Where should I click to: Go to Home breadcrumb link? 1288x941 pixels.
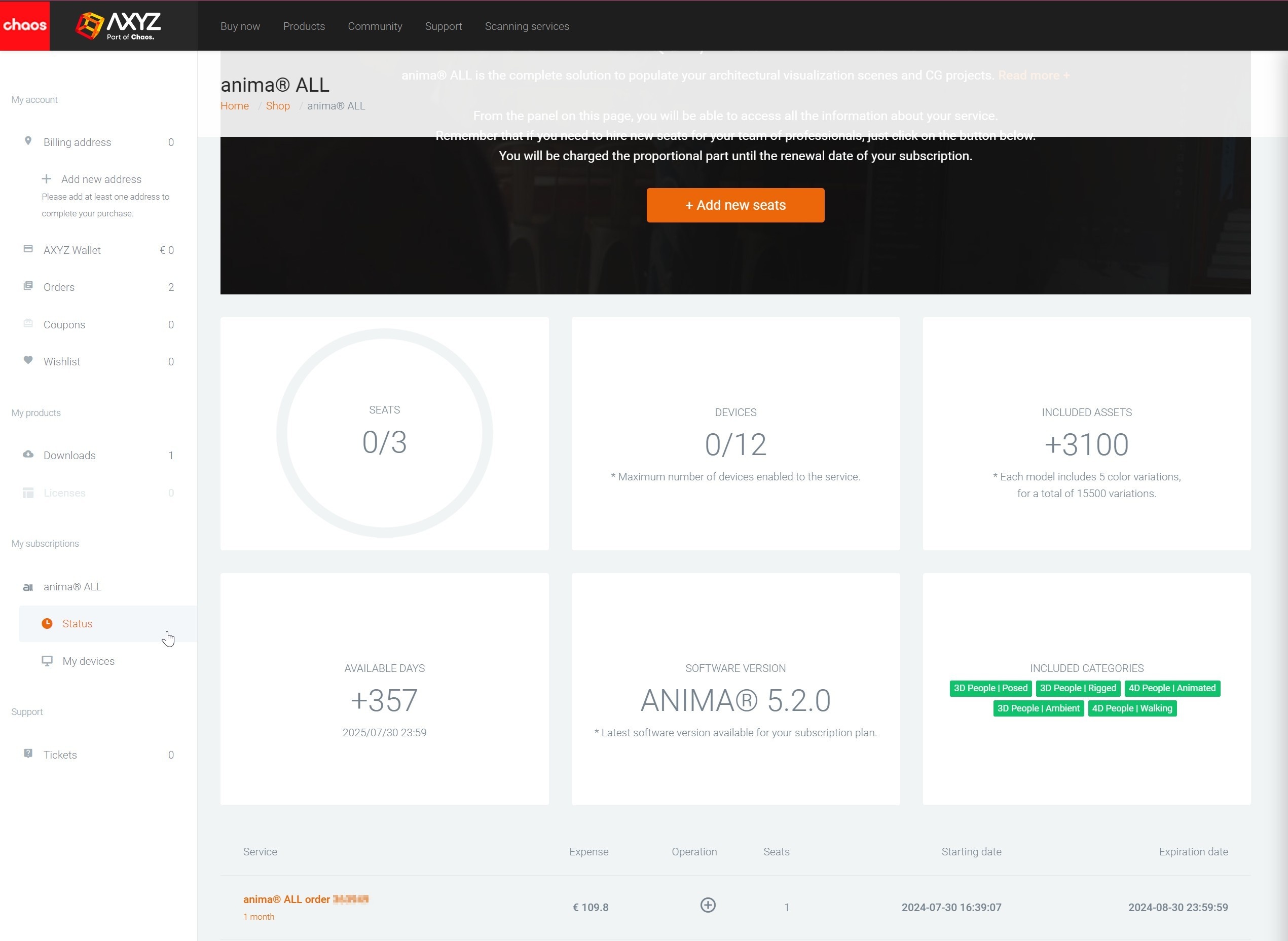point(235,106)
